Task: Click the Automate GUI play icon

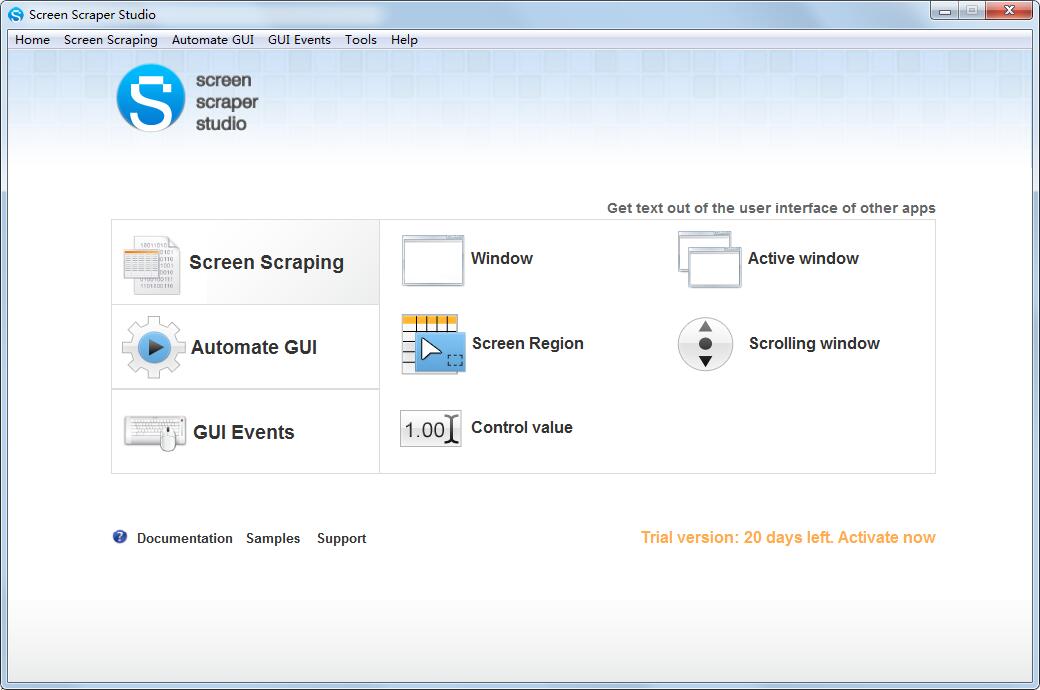Action: [152, 347]
